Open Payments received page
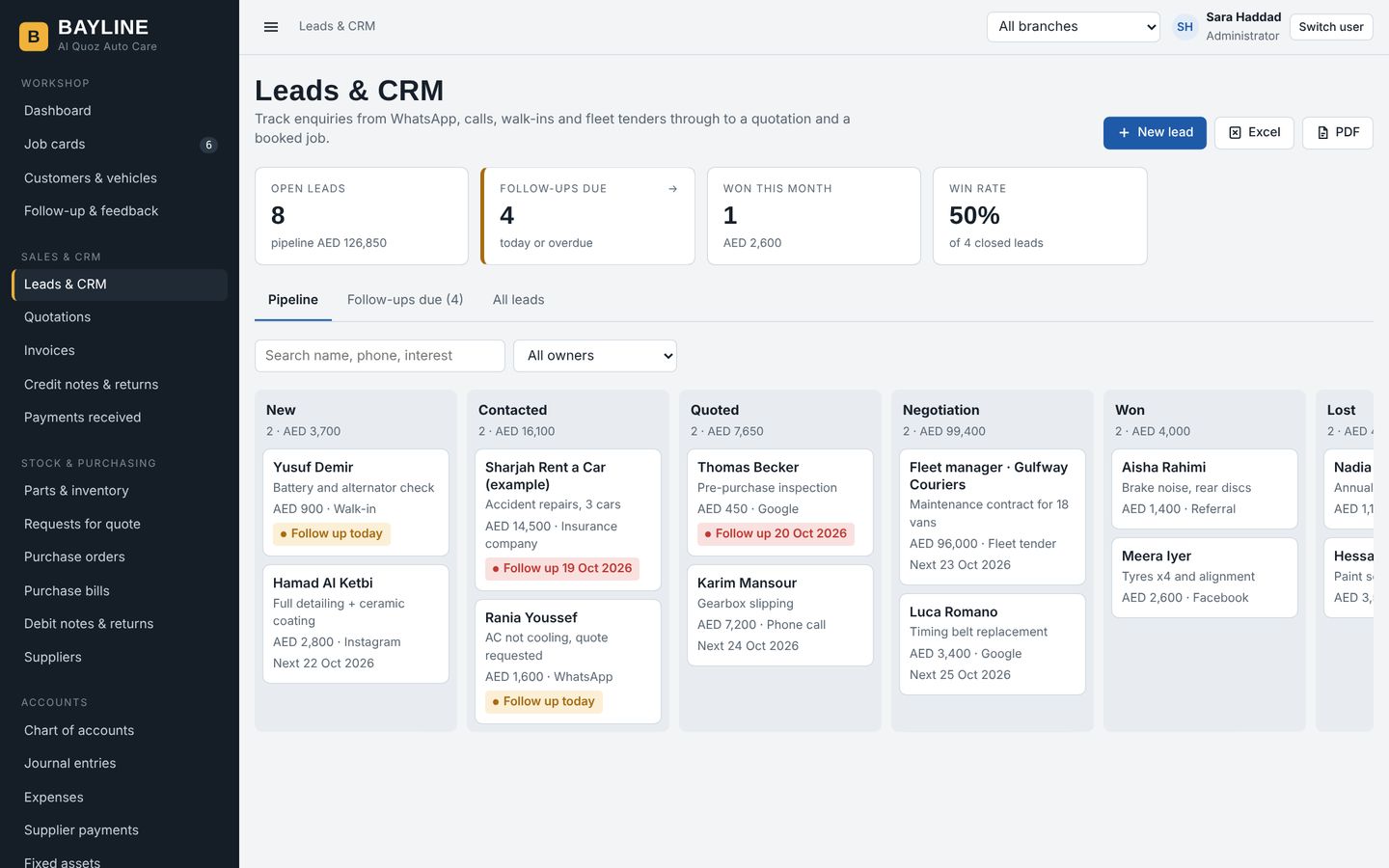Image resolution: width=1389 pixels, height=868 pixels. click(120, 418)
